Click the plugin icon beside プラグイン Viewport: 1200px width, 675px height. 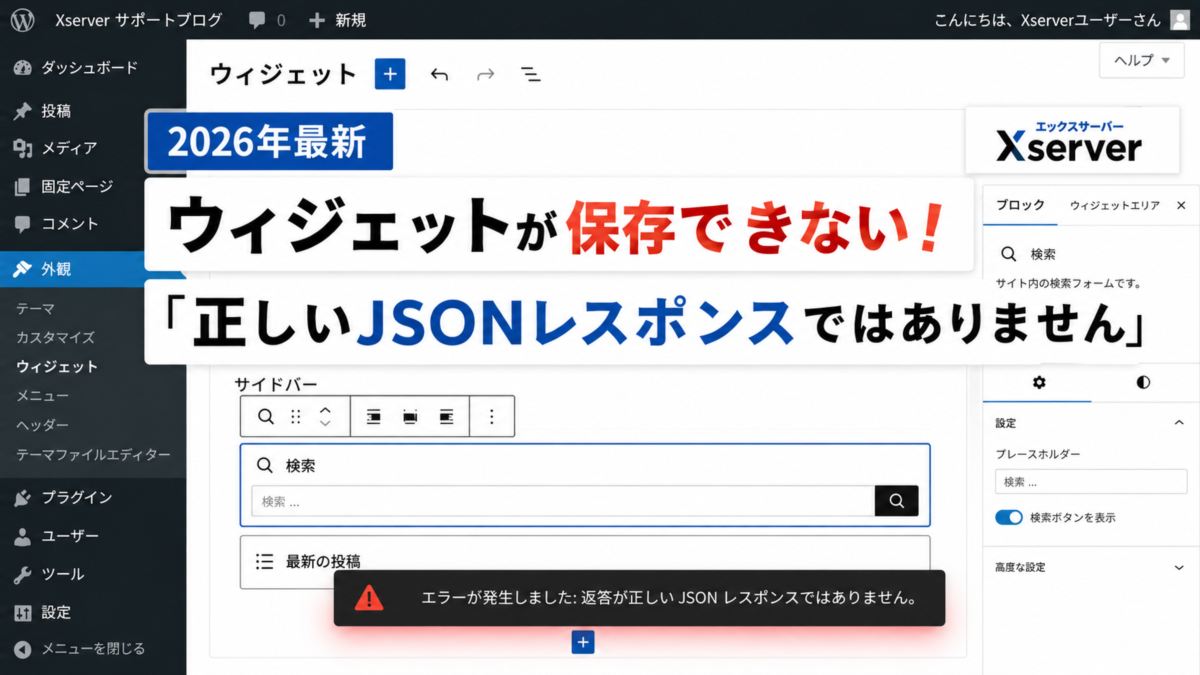[23, 497]
